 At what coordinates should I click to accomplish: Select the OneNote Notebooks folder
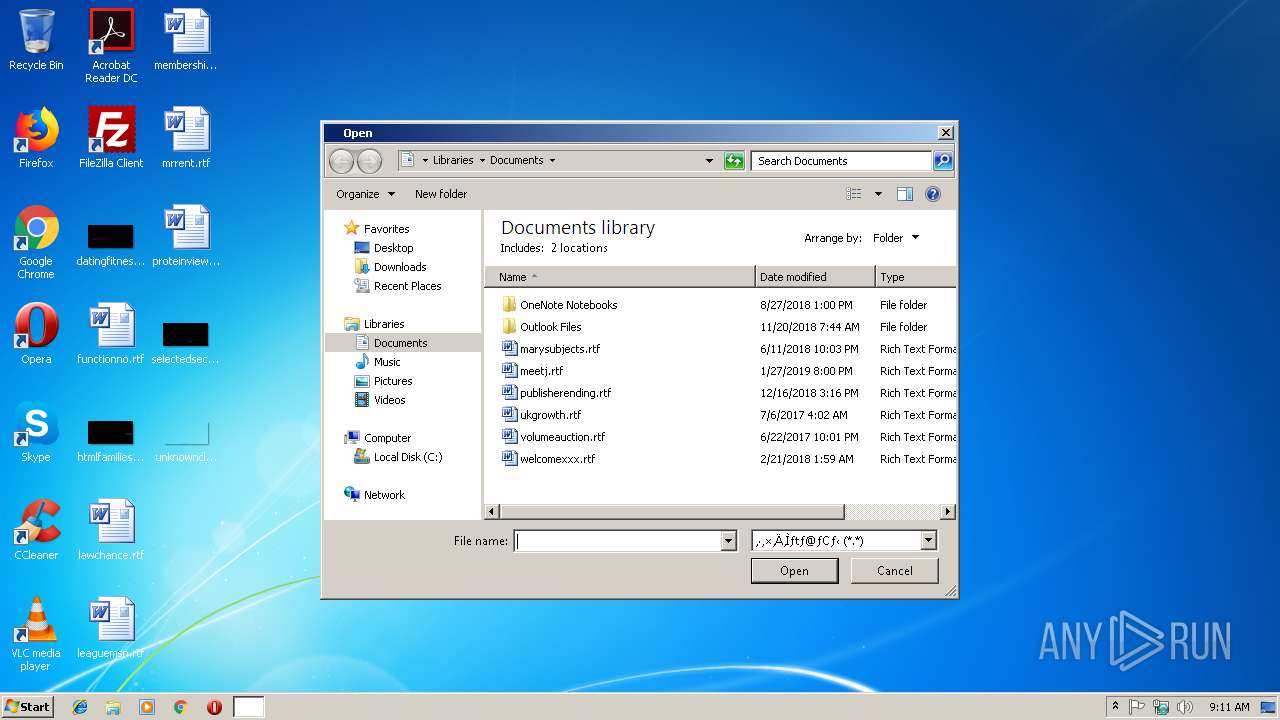coord(569,305)
